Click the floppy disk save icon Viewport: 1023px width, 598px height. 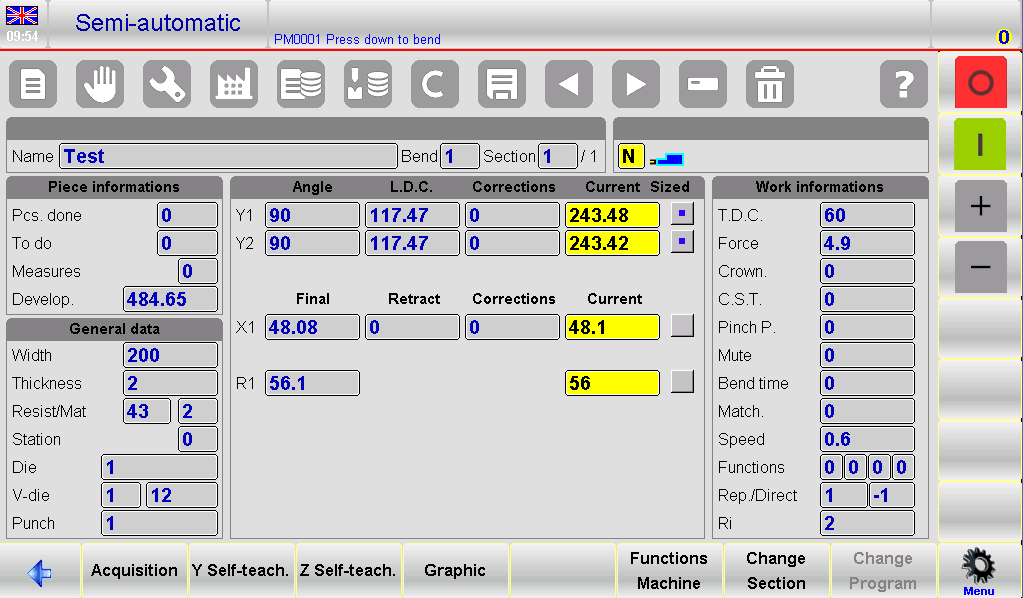point(502,84)
